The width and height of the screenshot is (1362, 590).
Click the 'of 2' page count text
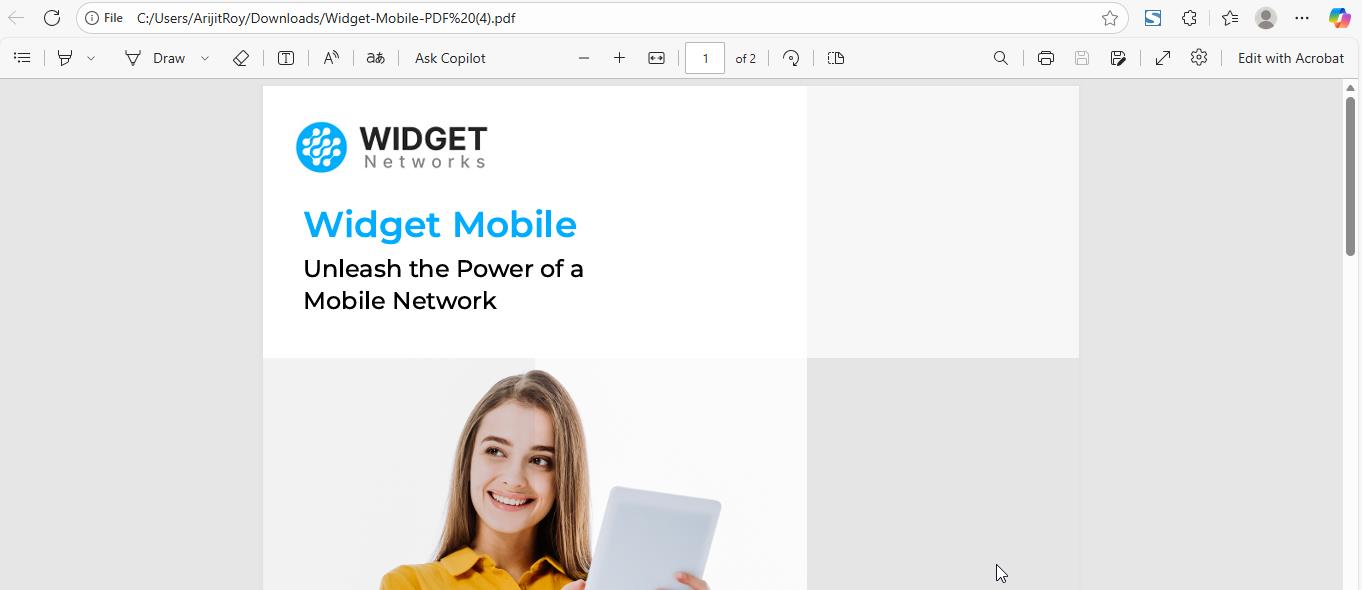click(746, 58)
